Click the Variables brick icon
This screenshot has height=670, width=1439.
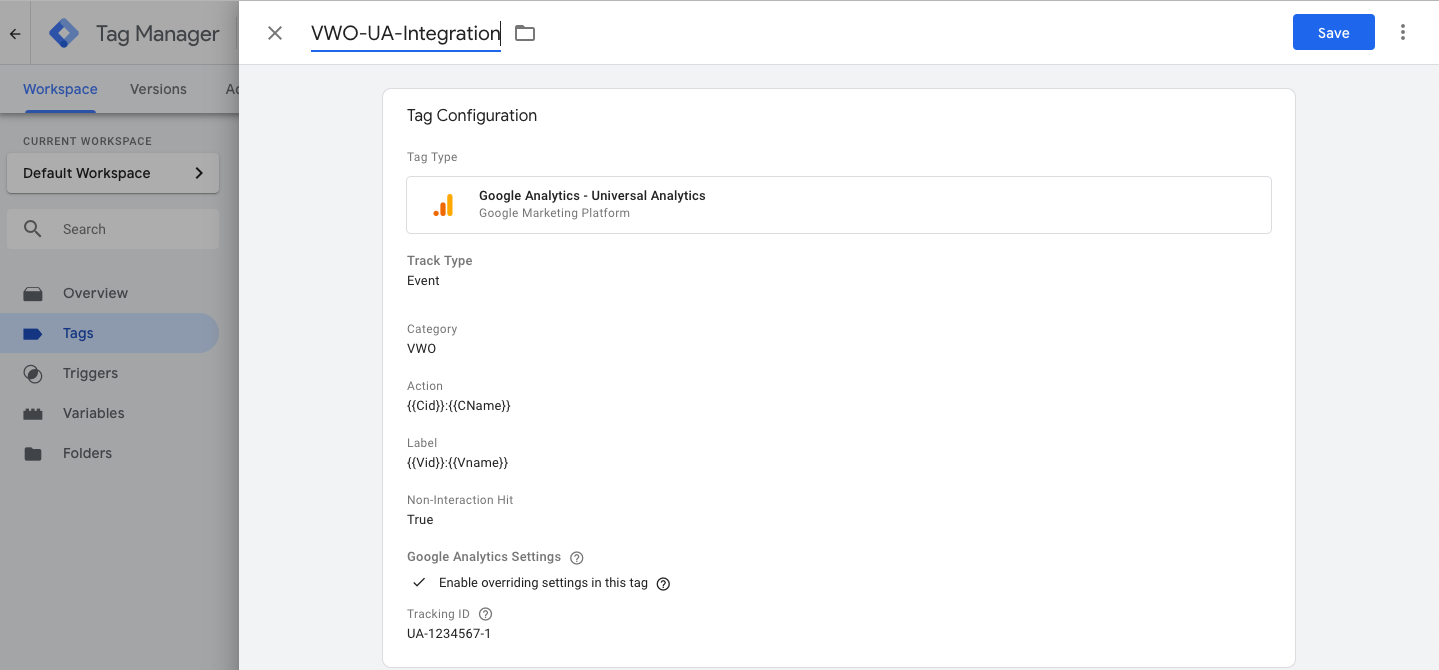pos(33,413)
